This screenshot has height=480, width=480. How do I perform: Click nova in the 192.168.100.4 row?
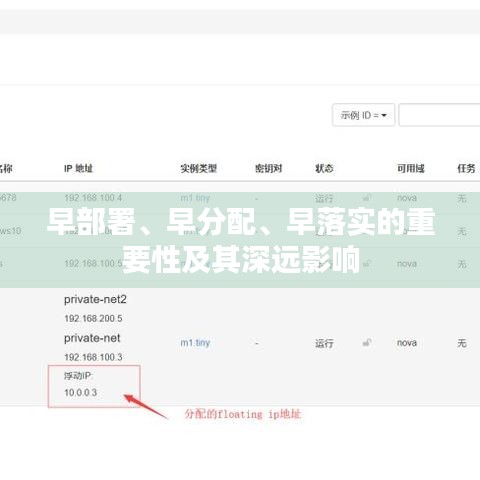407,198
